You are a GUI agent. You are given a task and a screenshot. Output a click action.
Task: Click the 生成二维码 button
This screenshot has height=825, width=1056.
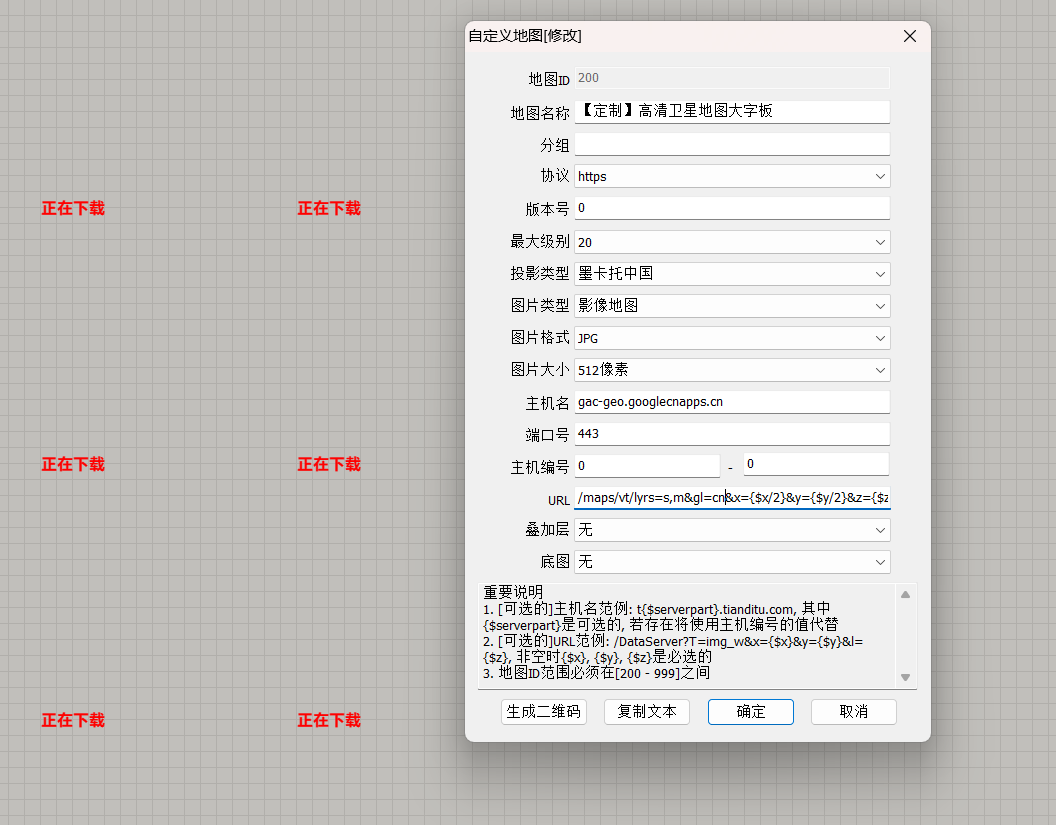pyautogui.click(x=544, y=712)
